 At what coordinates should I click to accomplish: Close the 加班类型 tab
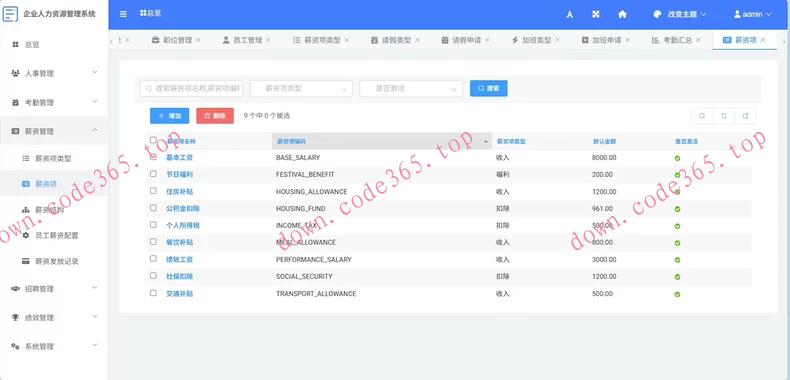[557, 40]
